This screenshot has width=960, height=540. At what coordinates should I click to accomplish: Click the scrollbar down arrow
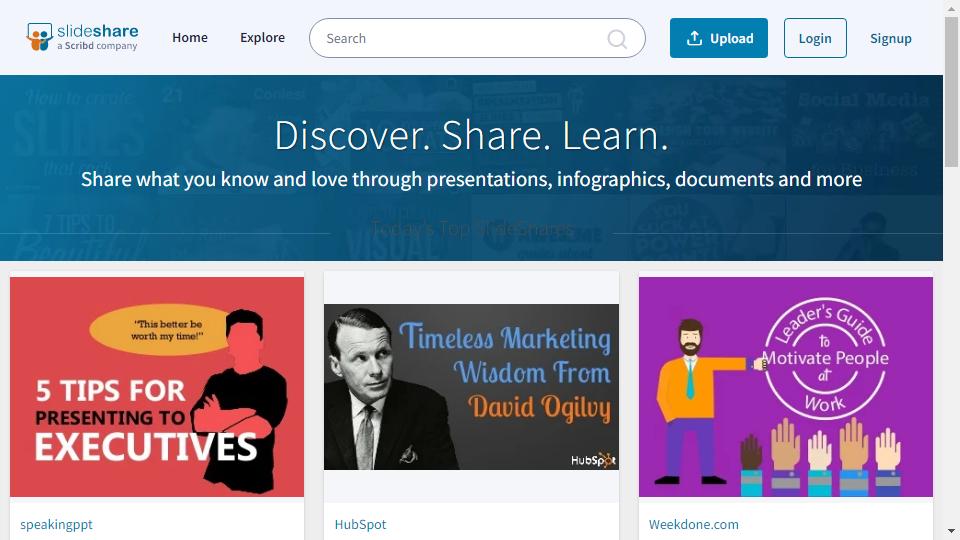coord(951,531)
